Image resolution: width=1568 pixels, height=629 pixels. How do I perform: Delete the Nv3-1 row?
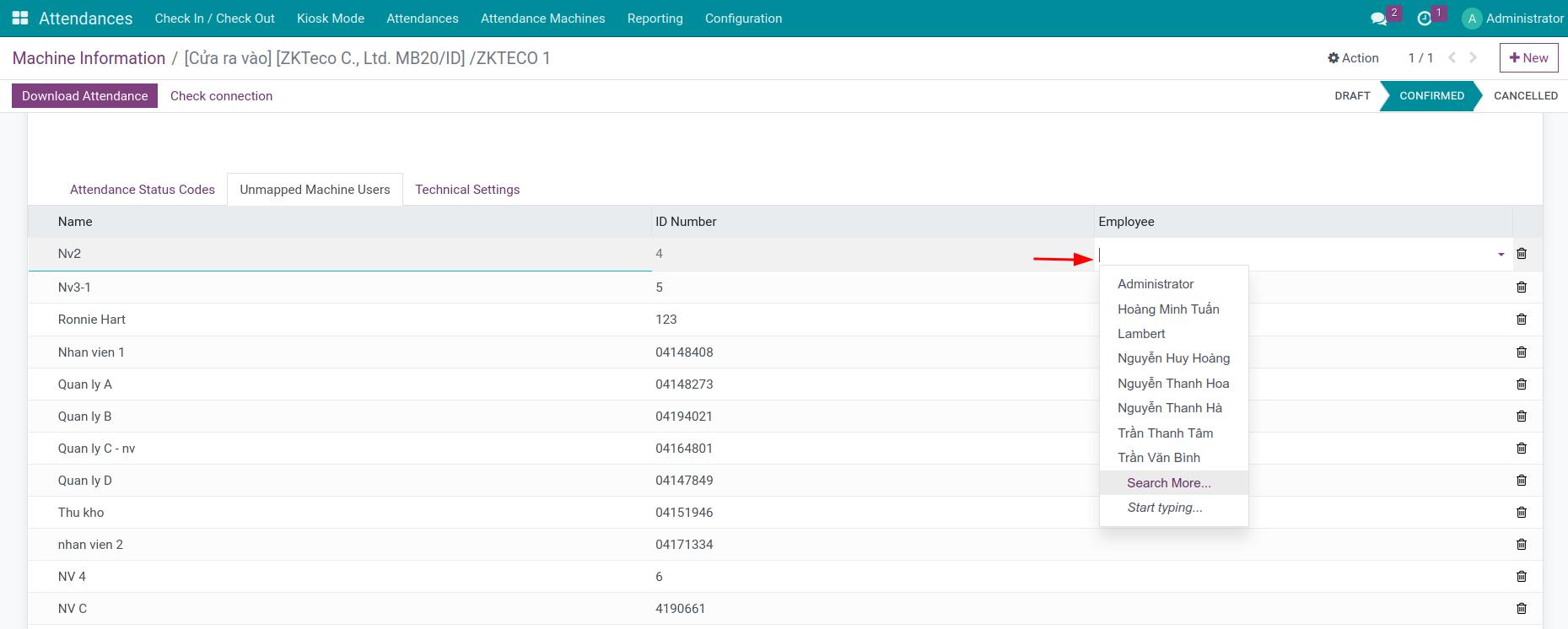[x=1522, y=288]
